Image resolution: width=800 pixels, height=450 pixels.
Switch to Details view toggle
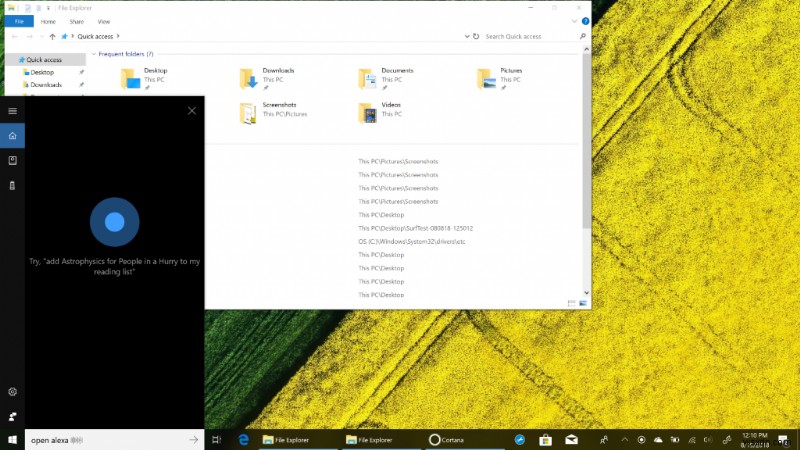click(x=571, y=303)
